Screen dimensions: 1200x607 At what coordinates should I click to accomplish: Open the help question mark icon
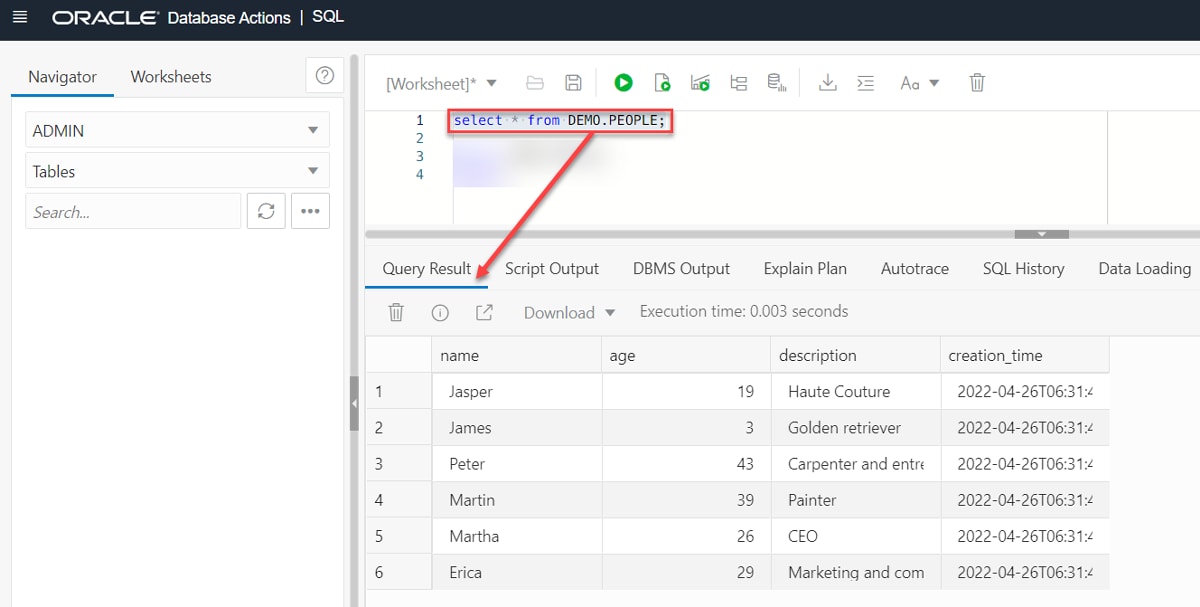coord(324,76)
